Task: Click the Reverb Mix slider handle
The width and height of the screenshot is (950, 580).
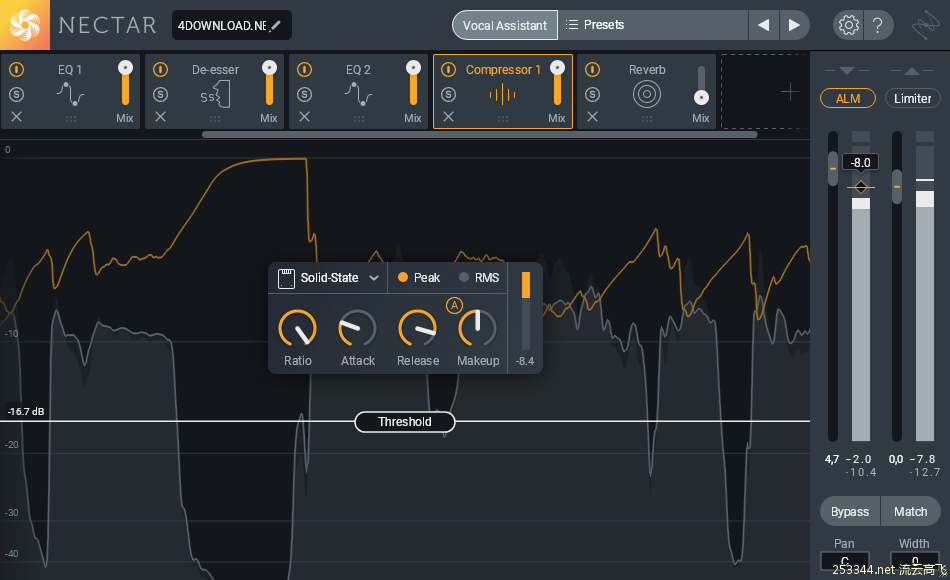Action: tap(701, 97)
